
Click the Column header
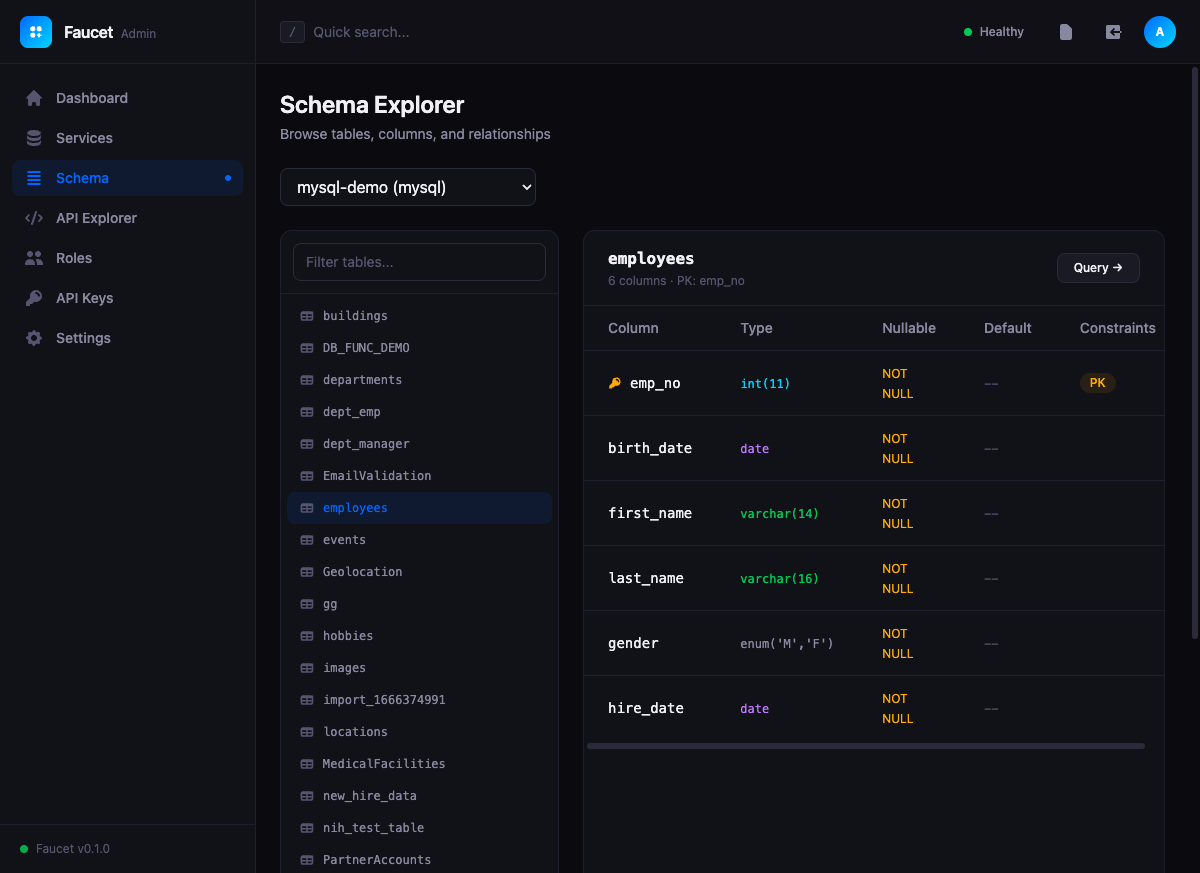[x=633, y=328]
